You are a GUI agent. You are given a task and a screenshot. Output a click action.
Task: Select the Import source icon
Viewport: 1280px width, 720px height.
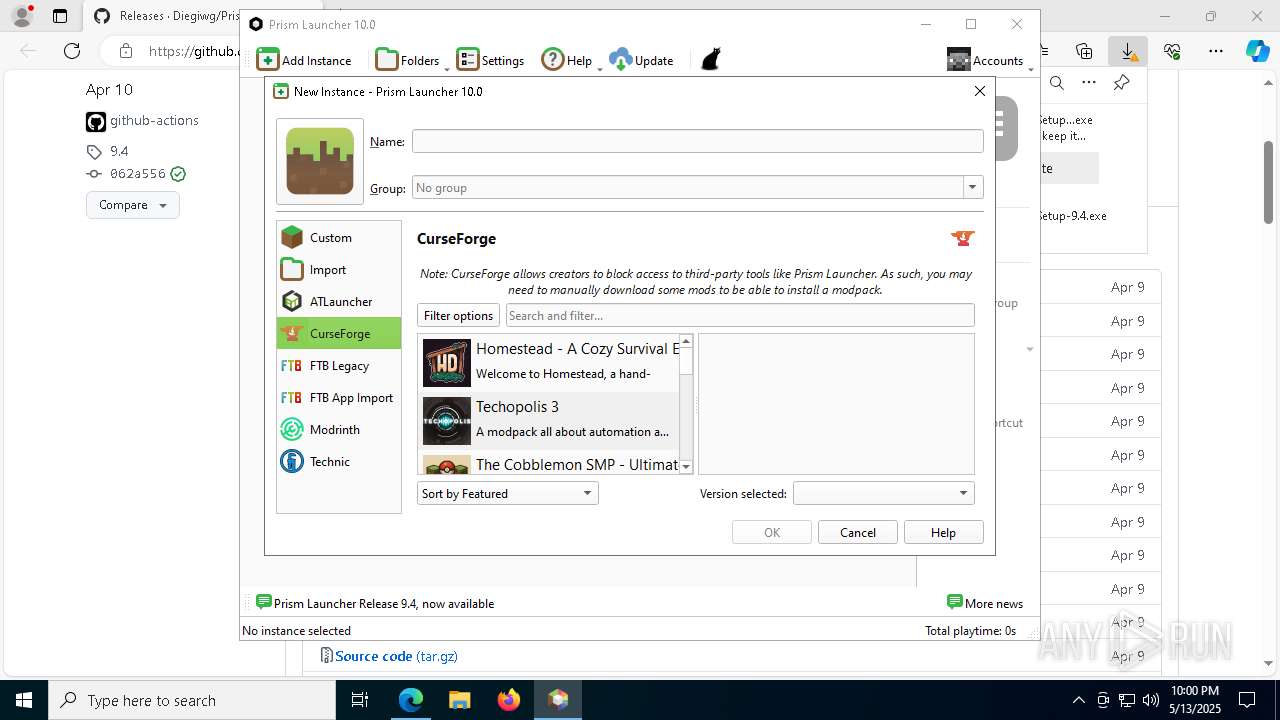click(x=292, y=269)
